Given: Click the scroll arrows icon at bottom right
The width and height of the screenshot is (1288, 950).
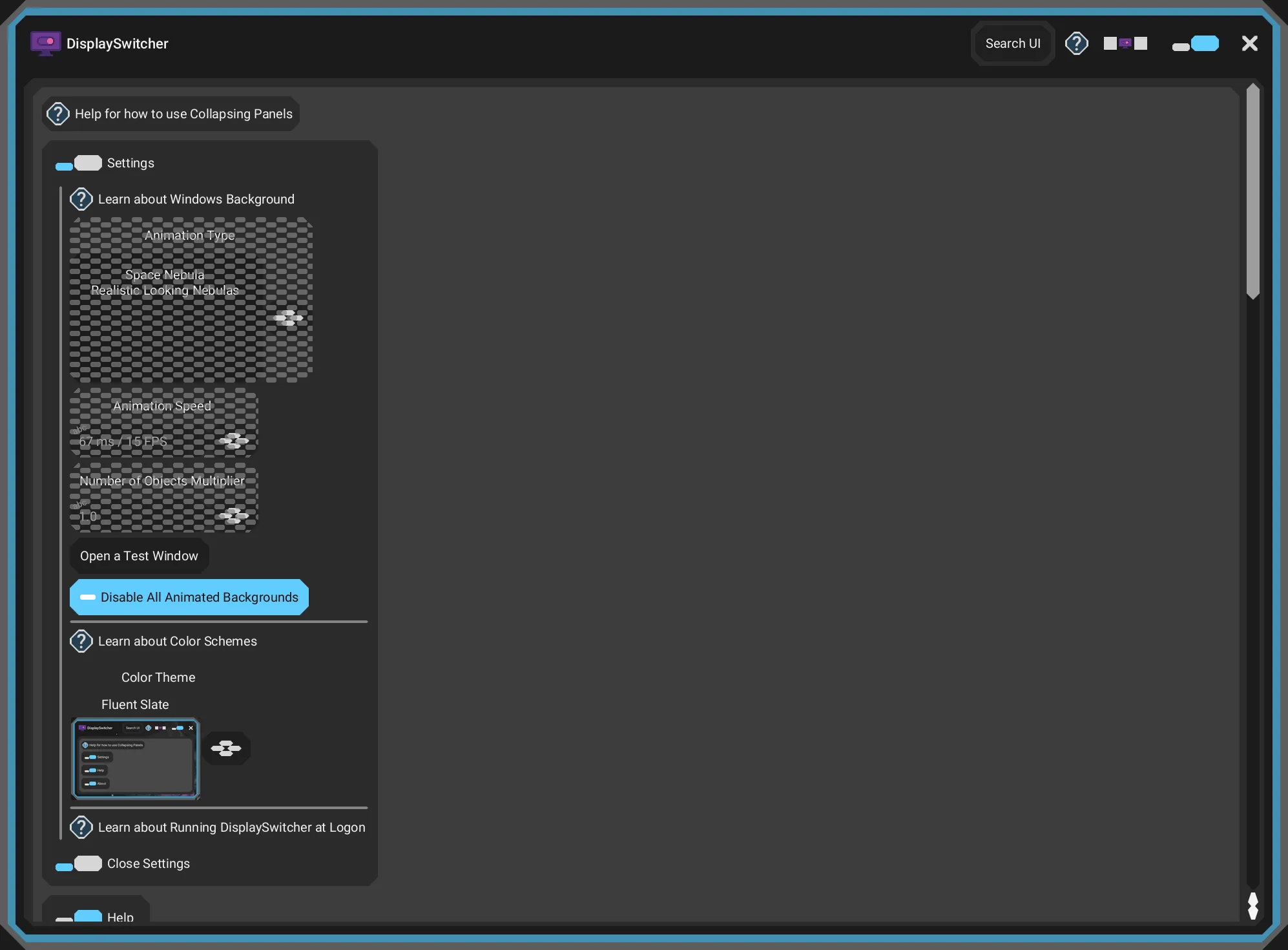Looking at the screenshot, I should click(x=1253, y=906).
